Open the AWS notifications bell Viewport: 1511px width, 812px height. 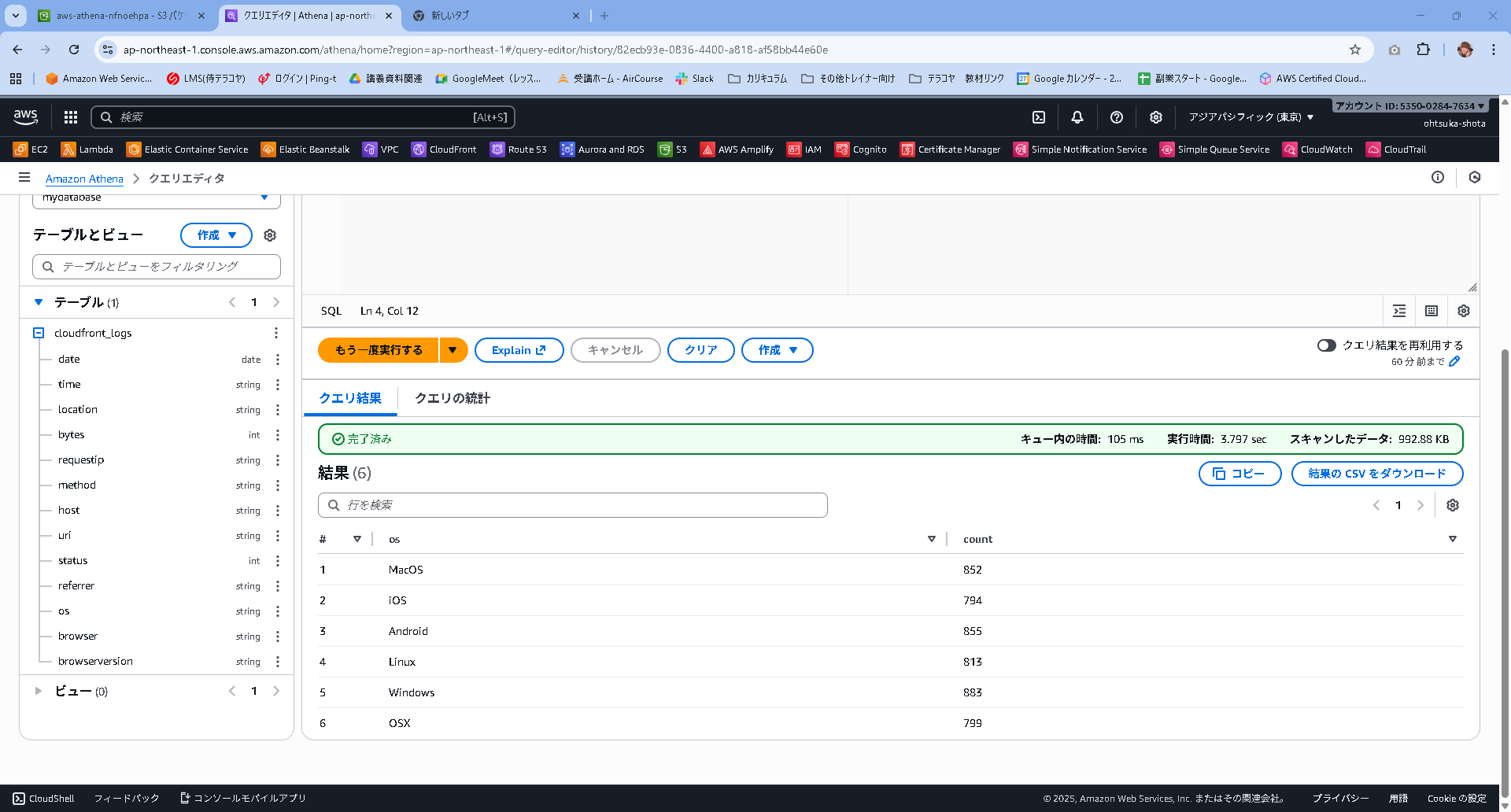(1077, 117)
